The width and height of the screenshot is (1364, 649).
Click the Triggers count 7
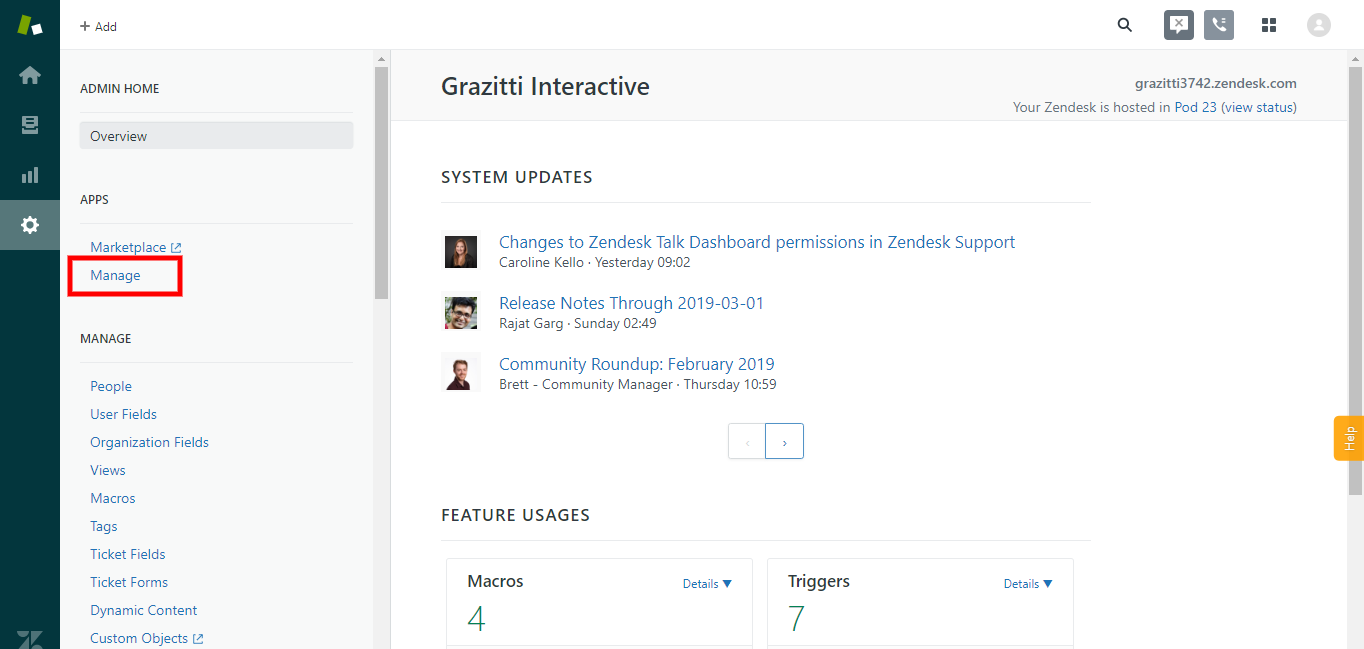(796, 619)
